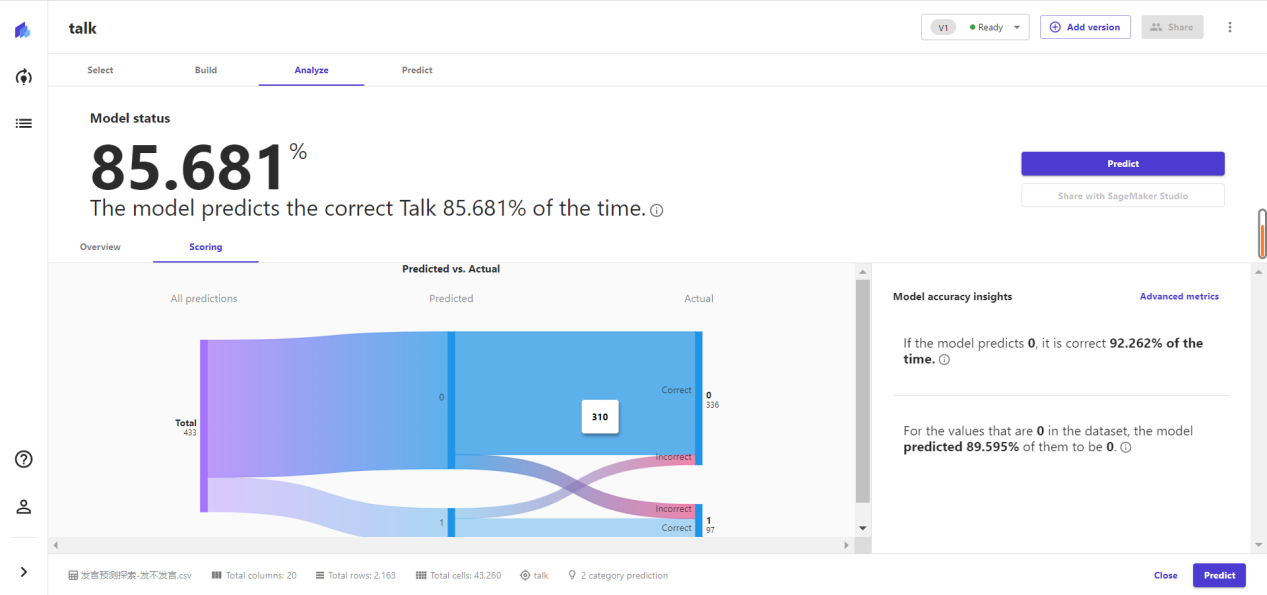The image size is (1267, 595).
Task: Open the user account icon
Action: point(23,506)
